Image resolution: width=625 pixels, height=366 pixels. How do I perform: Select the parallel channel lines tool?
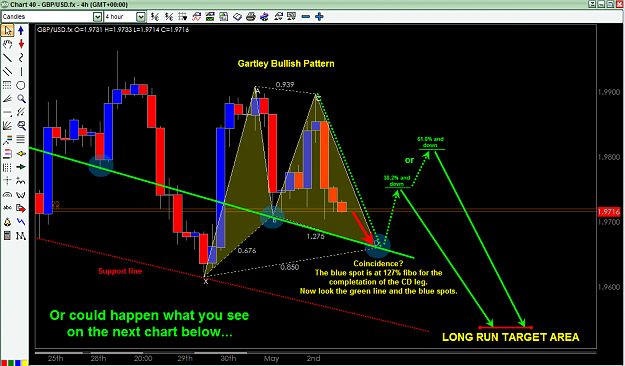click(x=8, y=71)
